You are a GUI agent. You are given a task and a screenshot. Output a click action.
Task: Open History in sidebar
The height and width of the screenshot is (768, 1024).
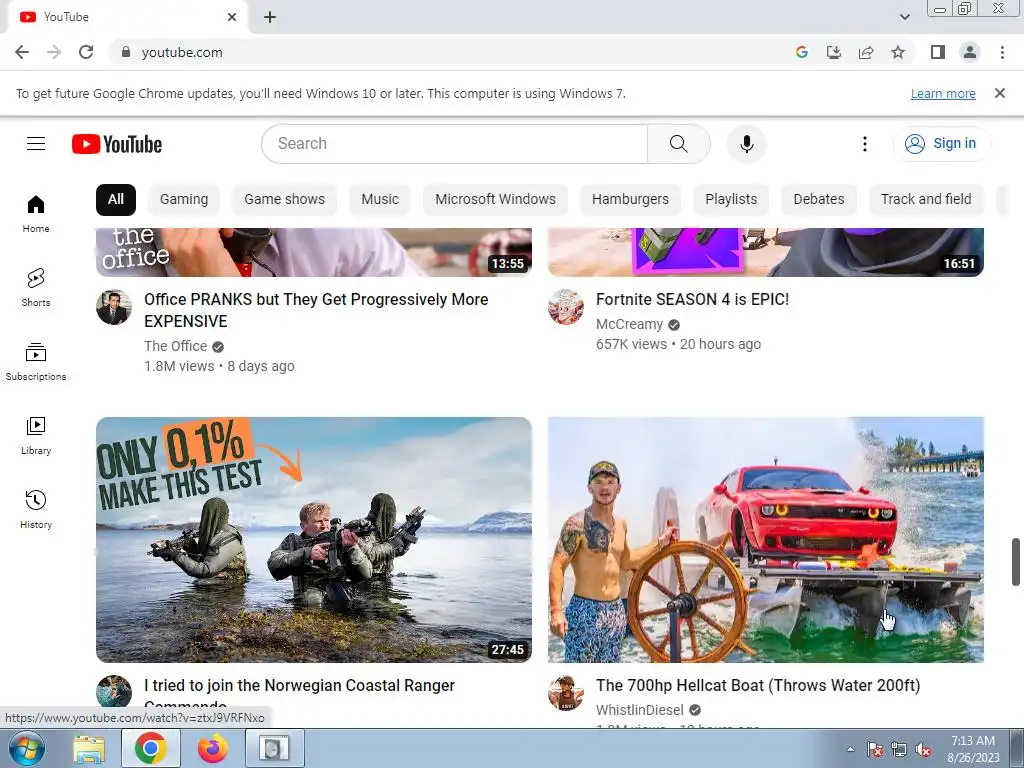(36, 509)
